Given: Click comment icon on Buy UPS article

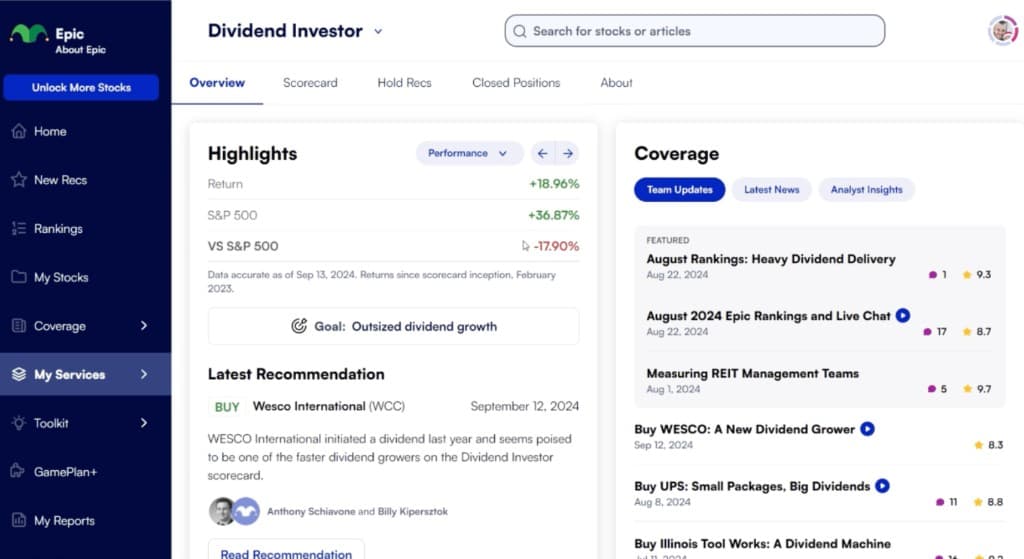Looking at the screenshot, I should point(940,502).
